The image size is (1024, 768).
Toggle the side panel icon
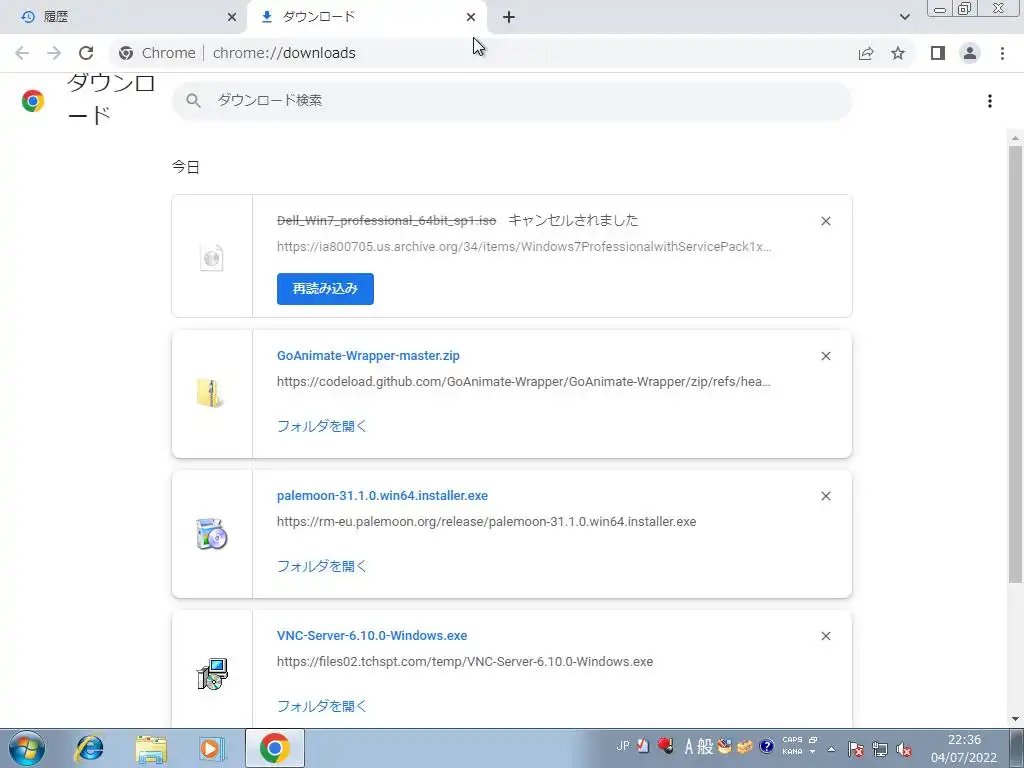[x=938, y=53]
